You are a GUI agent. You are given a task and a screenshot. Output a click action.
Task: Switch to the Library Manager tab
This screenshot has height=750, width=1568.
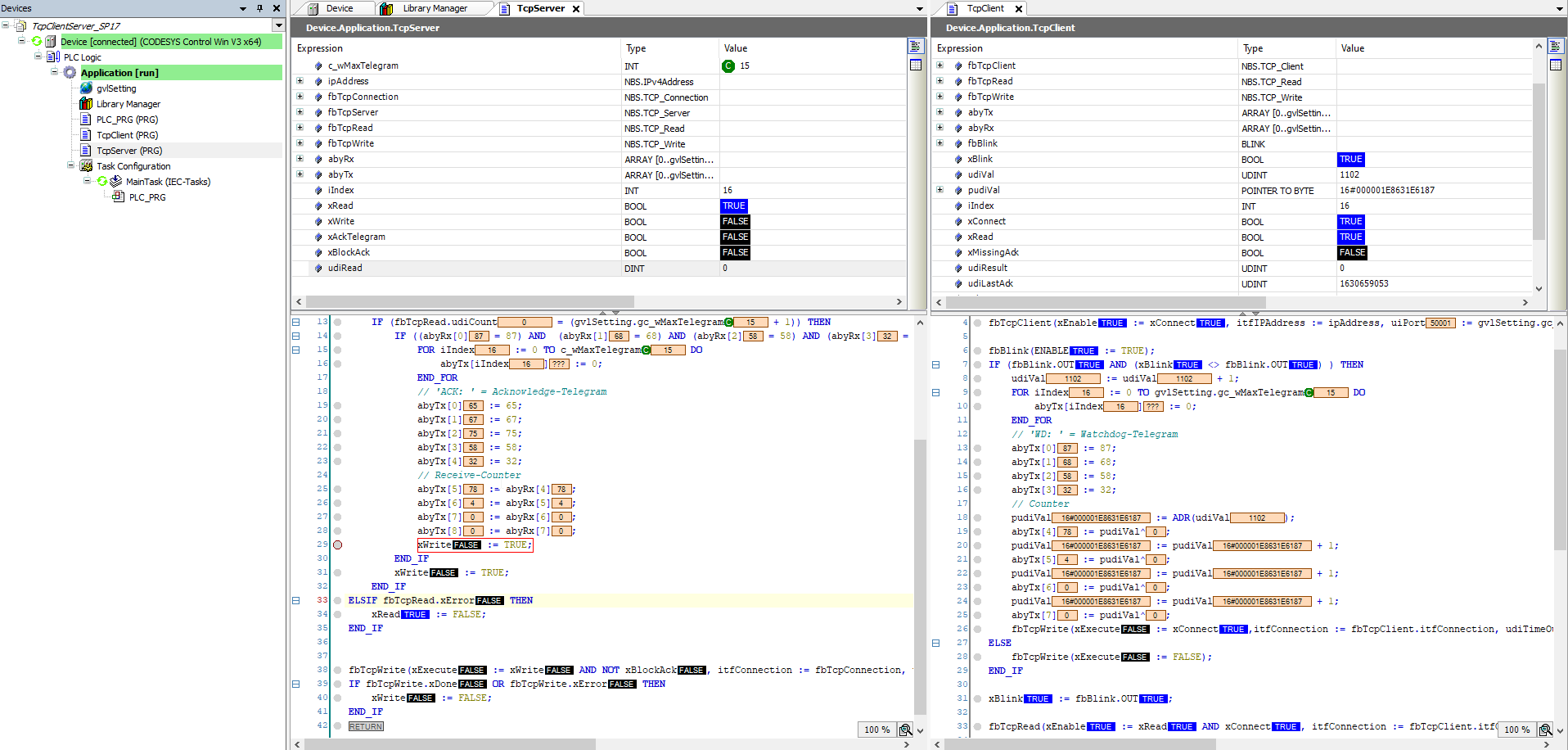click(434, 8)
